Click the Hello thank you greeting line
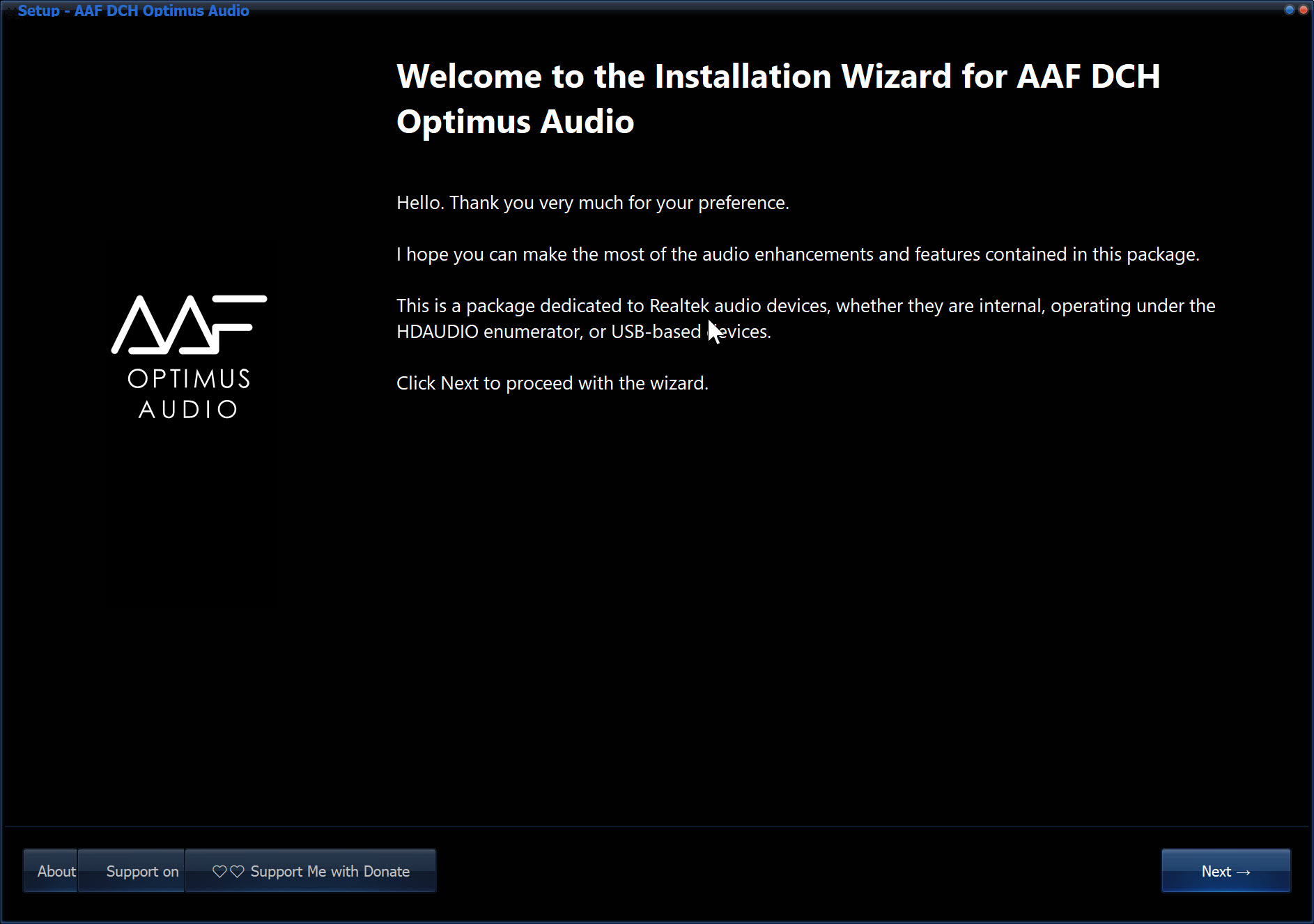1314x924 pixels. (x=592, y=203)
